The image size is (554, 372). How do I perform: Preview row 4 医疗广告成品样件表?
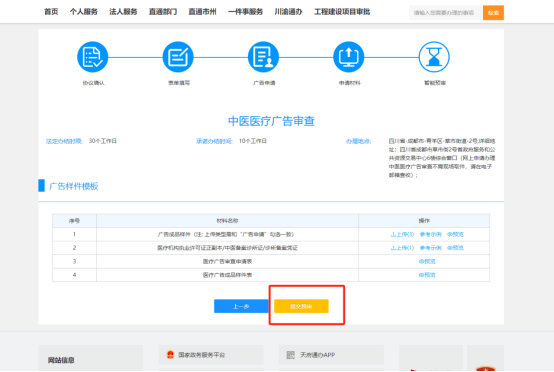[x=427, y=275]
